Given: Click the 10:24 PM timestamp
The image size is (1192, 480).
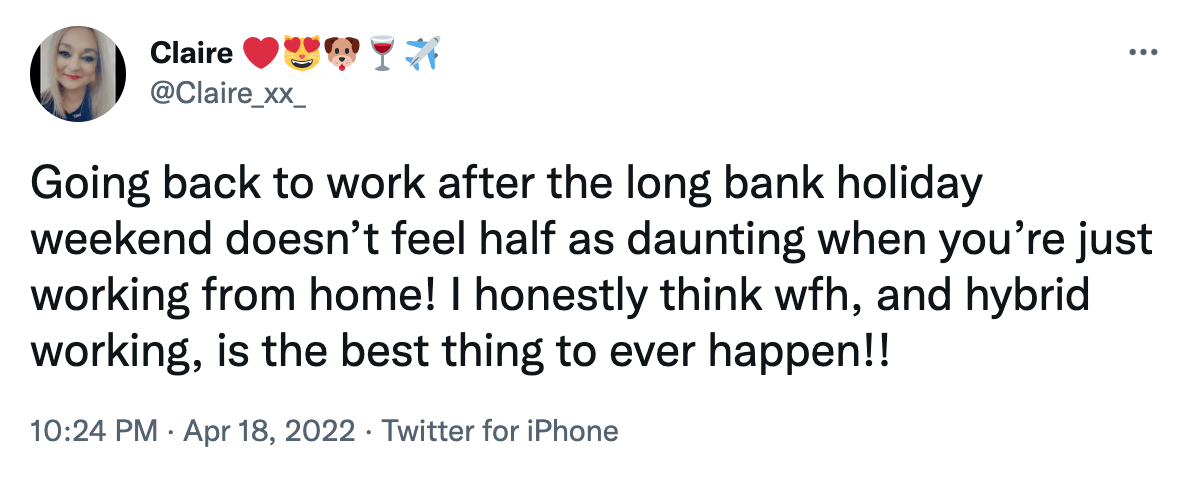Looking at the screenshot, I should pyautogui.click(x=94, y=432).
